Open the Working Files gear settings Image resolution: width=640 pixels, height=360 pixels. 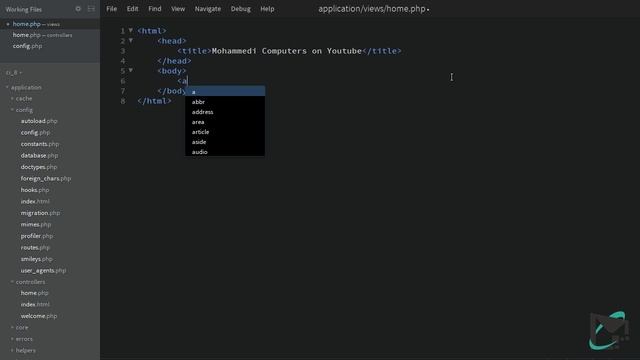pos(78,9)
